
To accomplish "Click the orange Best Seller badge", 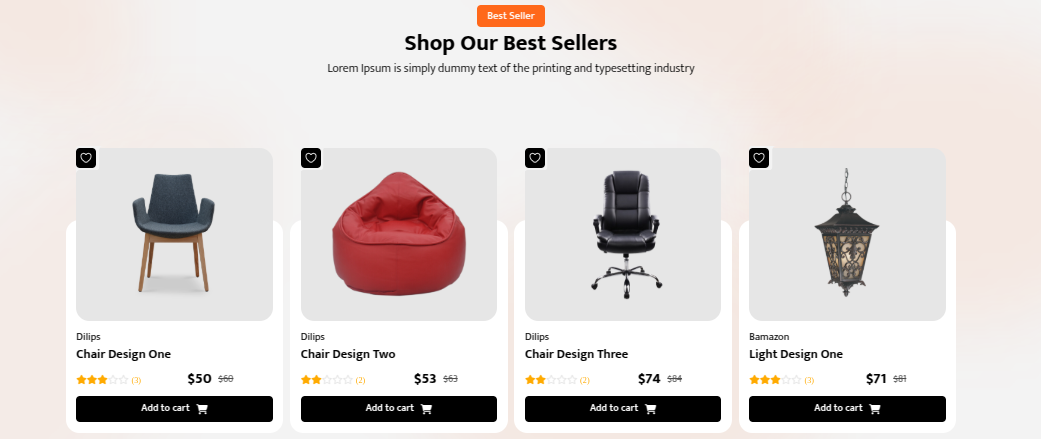I will tap(511, 16).
